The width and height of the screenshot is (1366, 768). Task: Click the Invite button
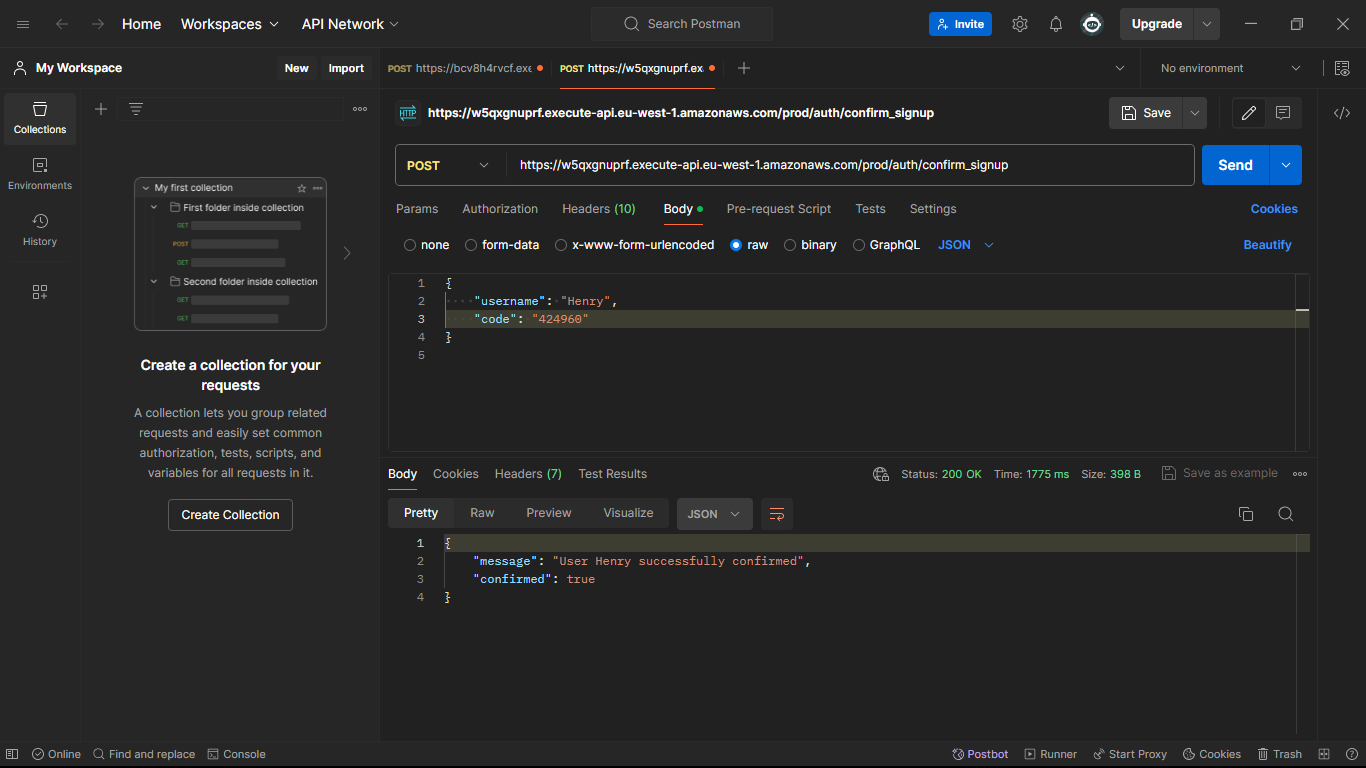tap(960, 24)
